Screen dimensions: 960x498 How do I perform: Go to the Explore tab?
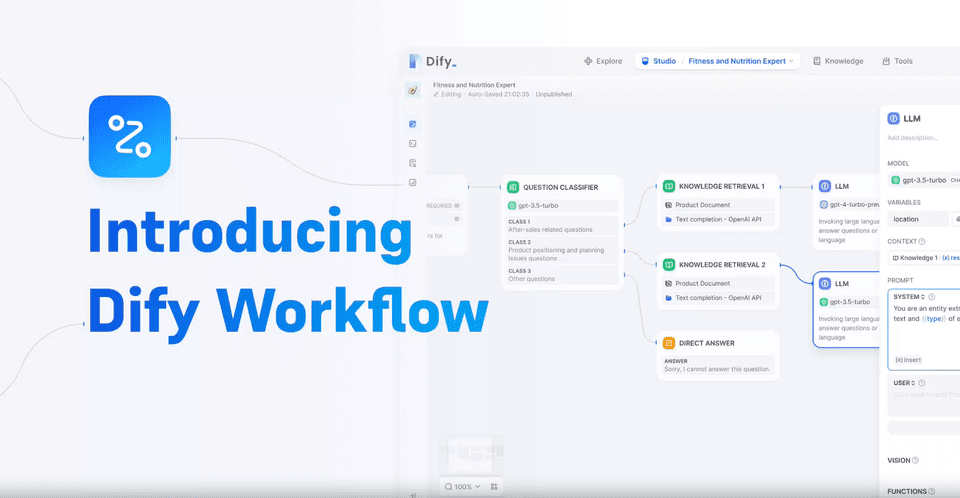603,61
